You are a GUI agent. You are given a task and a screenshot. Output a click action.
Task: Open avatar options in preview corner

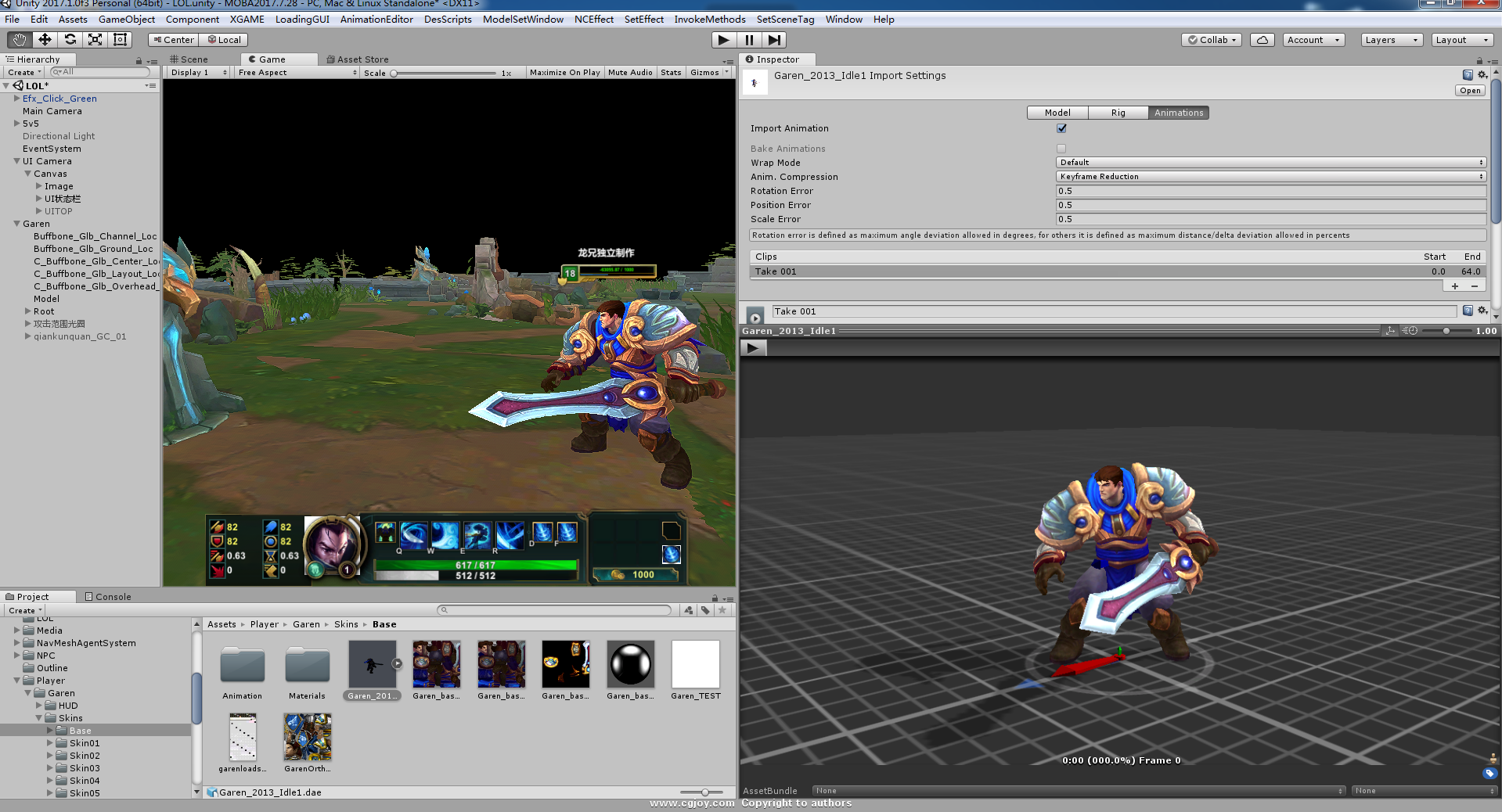click(1493, 759)
